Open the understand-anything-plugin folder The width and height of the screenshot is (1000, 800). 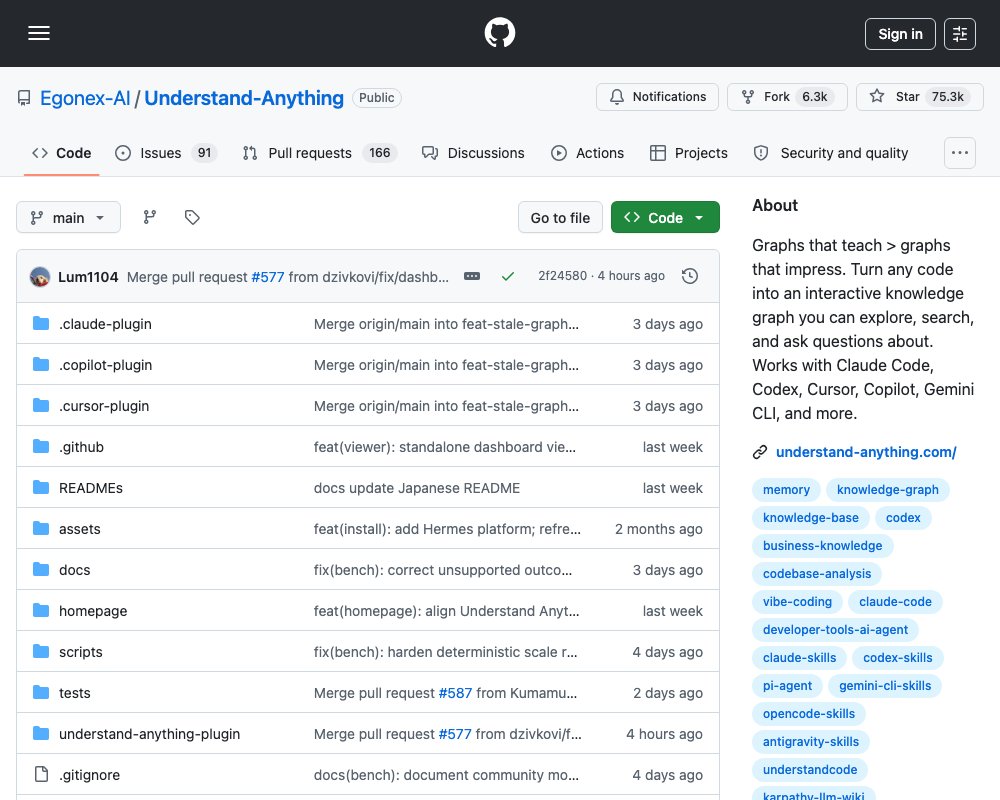pos(149,734)
